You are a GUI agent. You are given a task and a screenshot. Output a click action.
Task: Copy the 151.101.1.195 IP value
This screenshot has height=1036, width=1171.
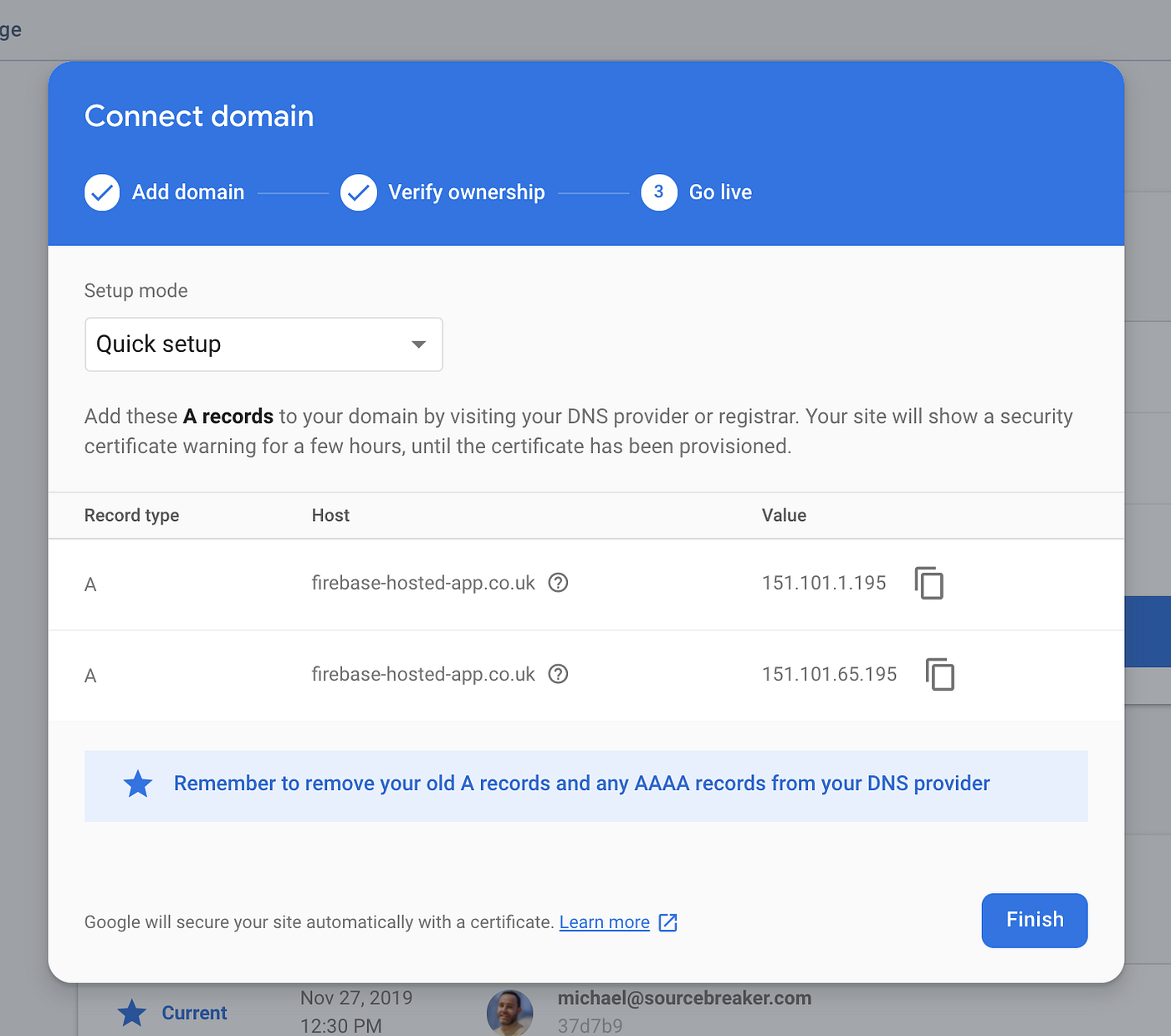click(x=929, y=584)
